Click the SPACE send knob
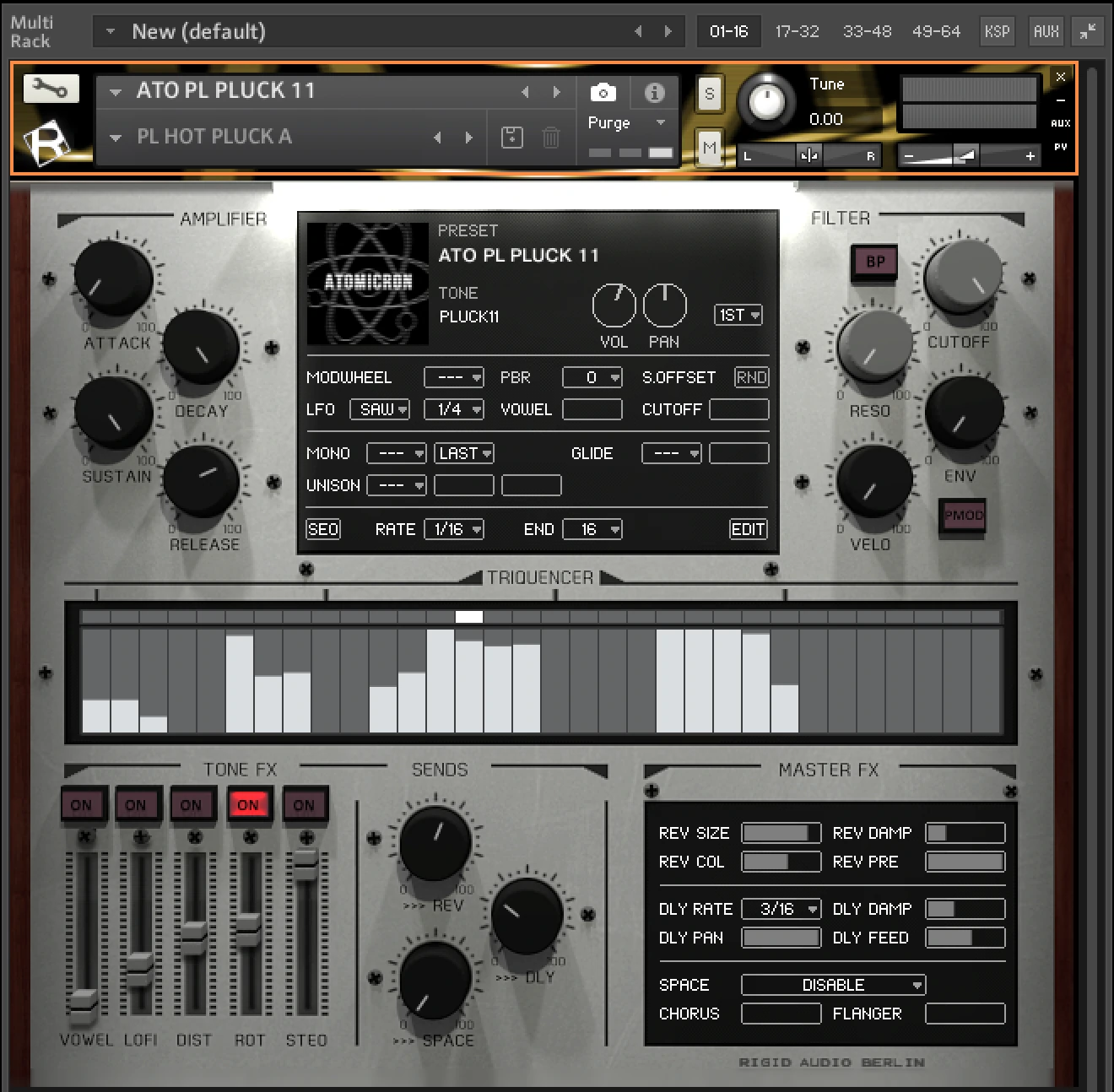Image resolution: width=1114 pixels, height=1092 pixels. coord(435,981)
